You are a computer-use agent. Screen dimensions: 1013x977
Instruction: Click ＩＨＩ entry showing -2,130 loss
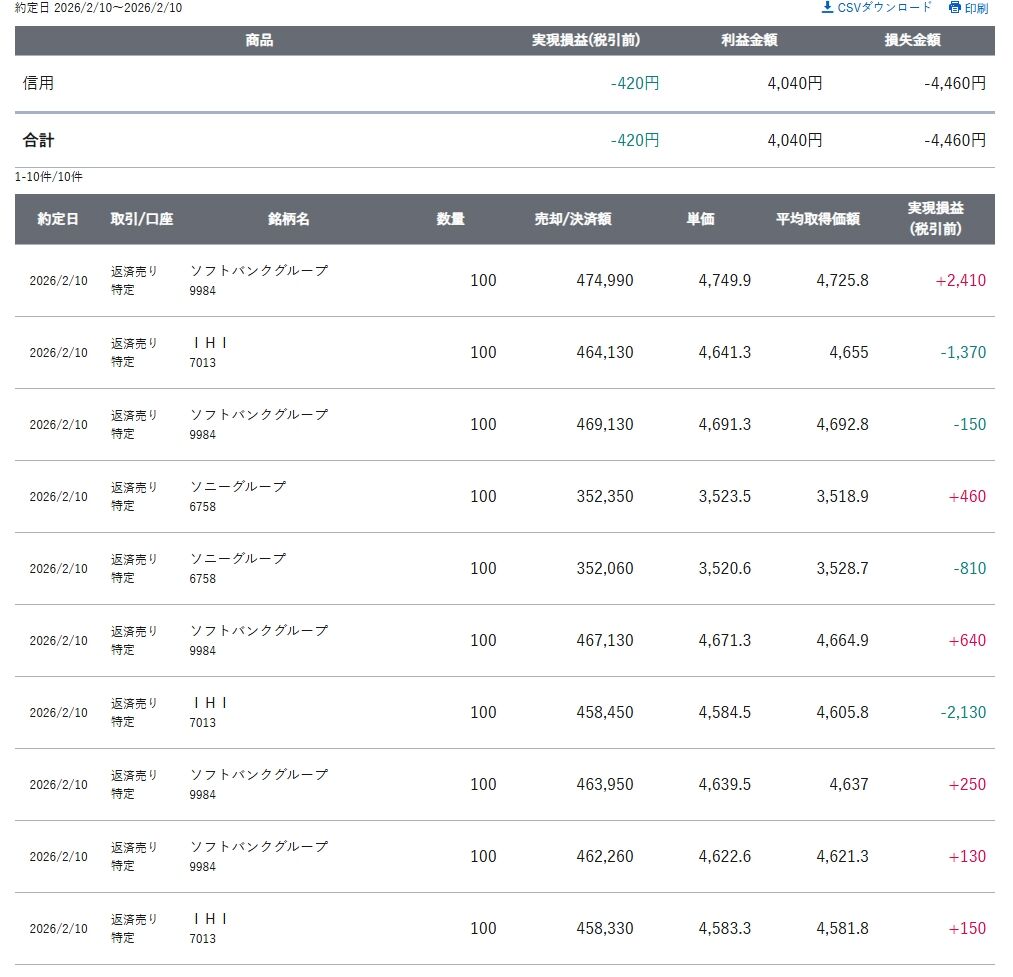(210, 703)
